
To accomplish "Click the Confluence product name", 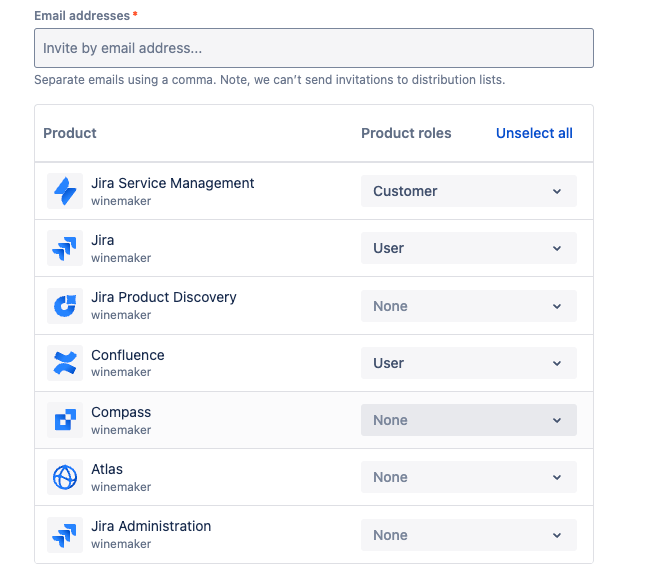I will [128, 355].
